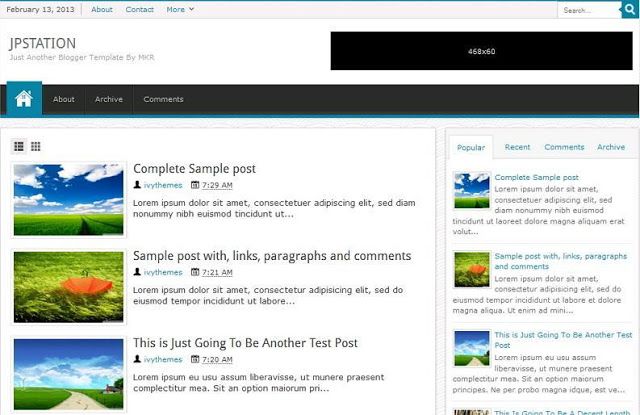
Task: Open Archive in dark navigation bar
Action: point(109,99)
